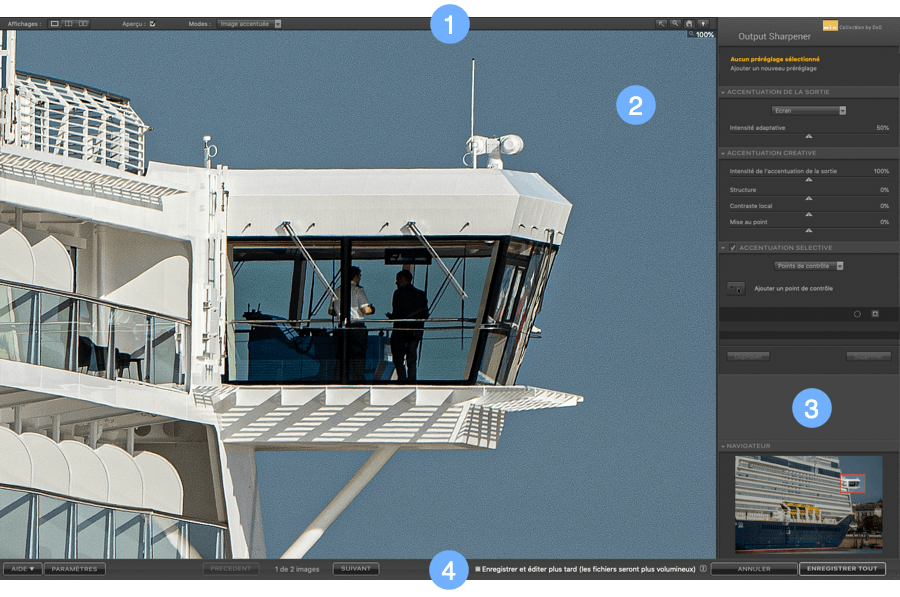Click the Output Sharpener title
This screenshot has width=900, height=597.
click(x=774, y=36)
